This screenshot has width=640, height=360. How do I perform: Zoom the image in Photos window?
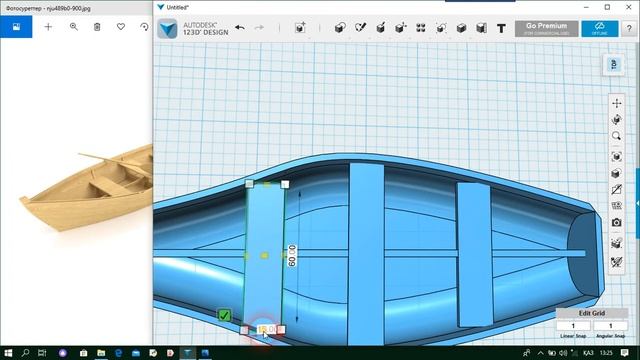tap(73, 27)
